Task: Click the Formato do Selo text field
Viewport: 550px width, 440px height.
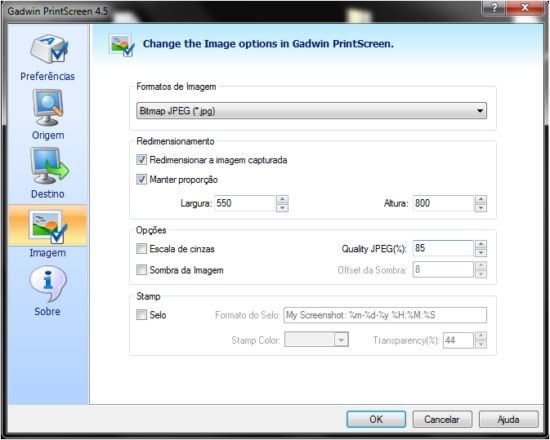Action: point(385,315)
